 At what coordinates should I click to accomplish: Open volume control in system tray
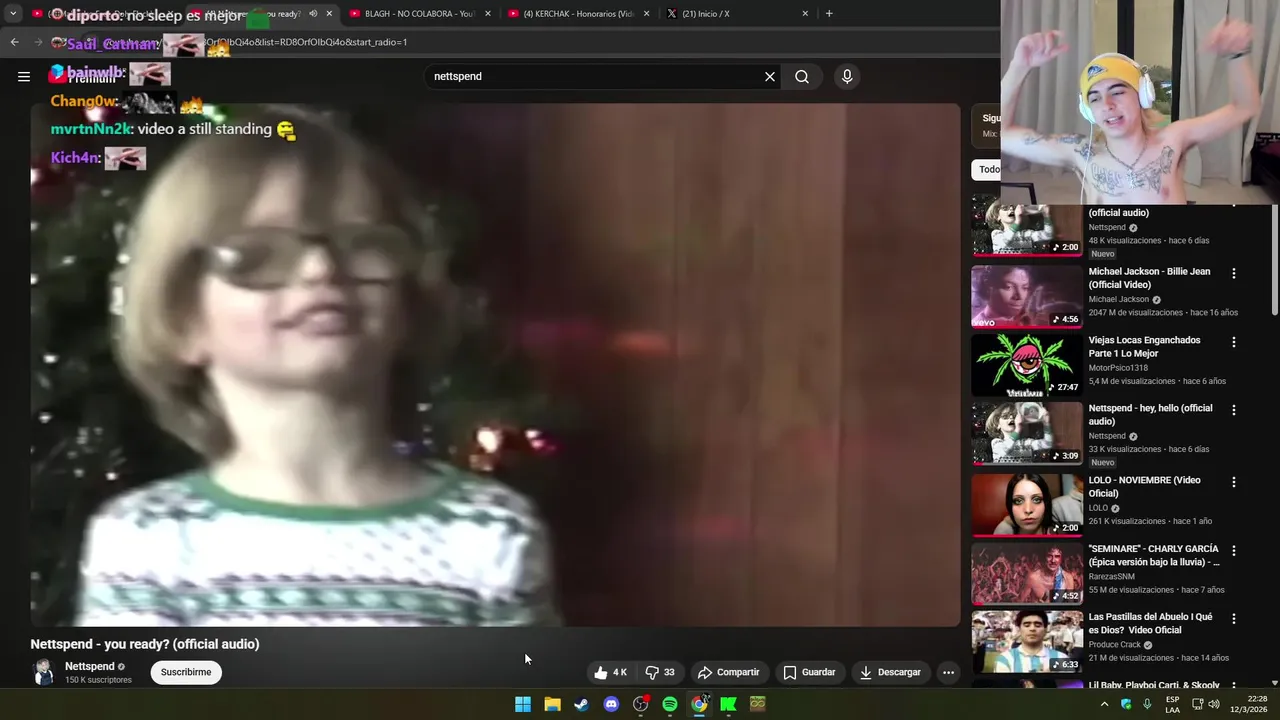click(1214, 704)
